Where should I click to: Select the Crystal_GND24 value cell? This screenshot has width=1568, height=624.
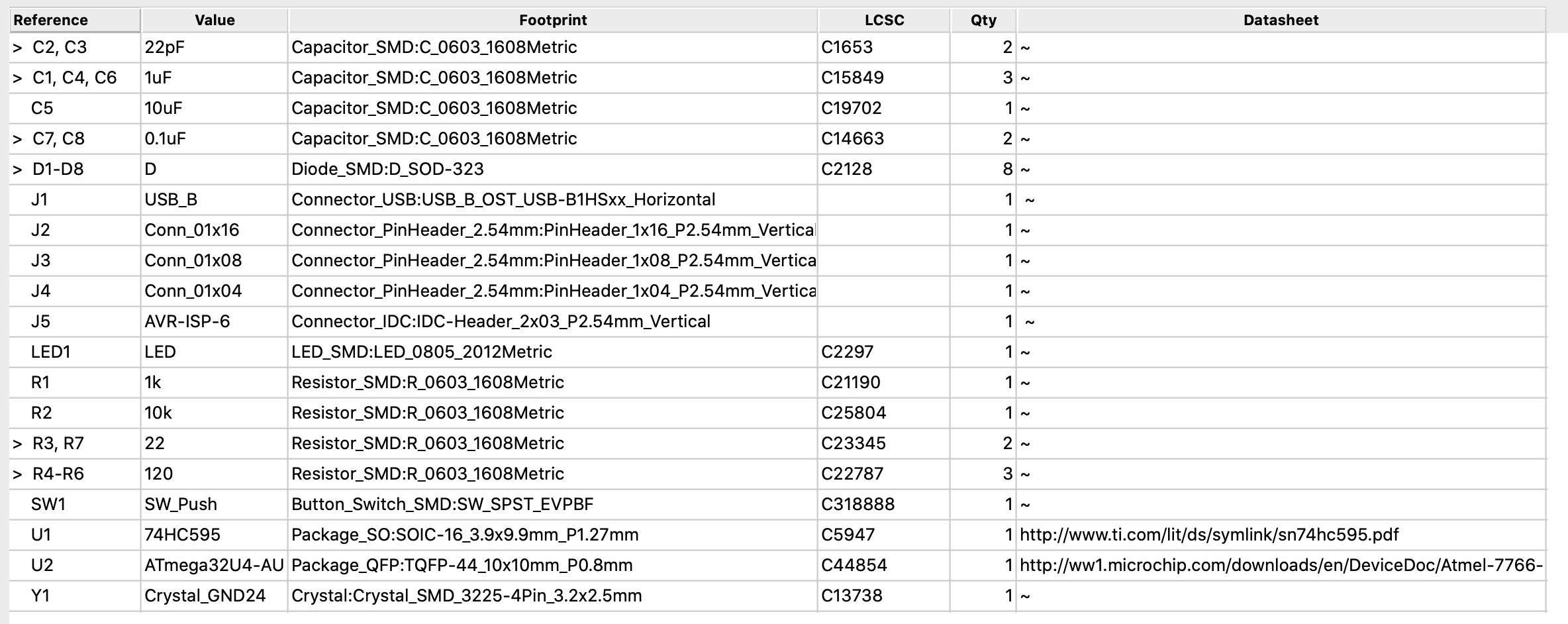[214, 596]
